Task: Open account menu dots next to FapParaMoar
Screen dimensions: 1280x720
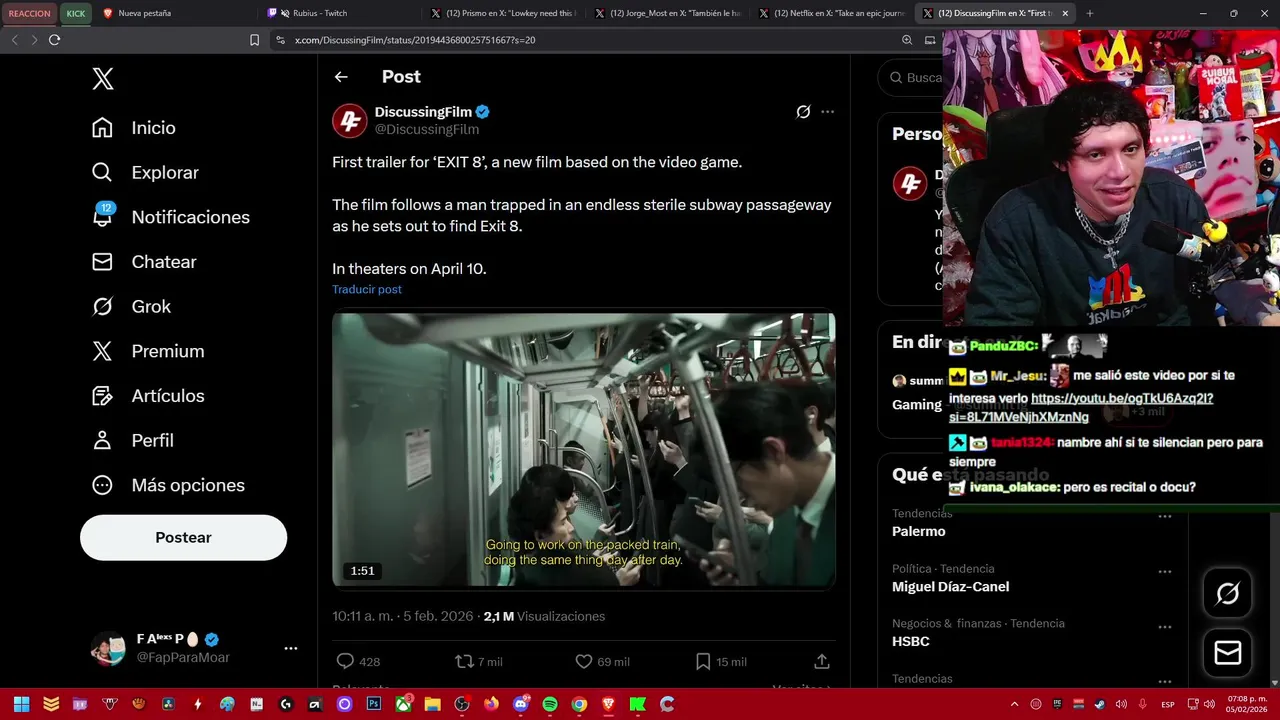Action: point(291,648)
